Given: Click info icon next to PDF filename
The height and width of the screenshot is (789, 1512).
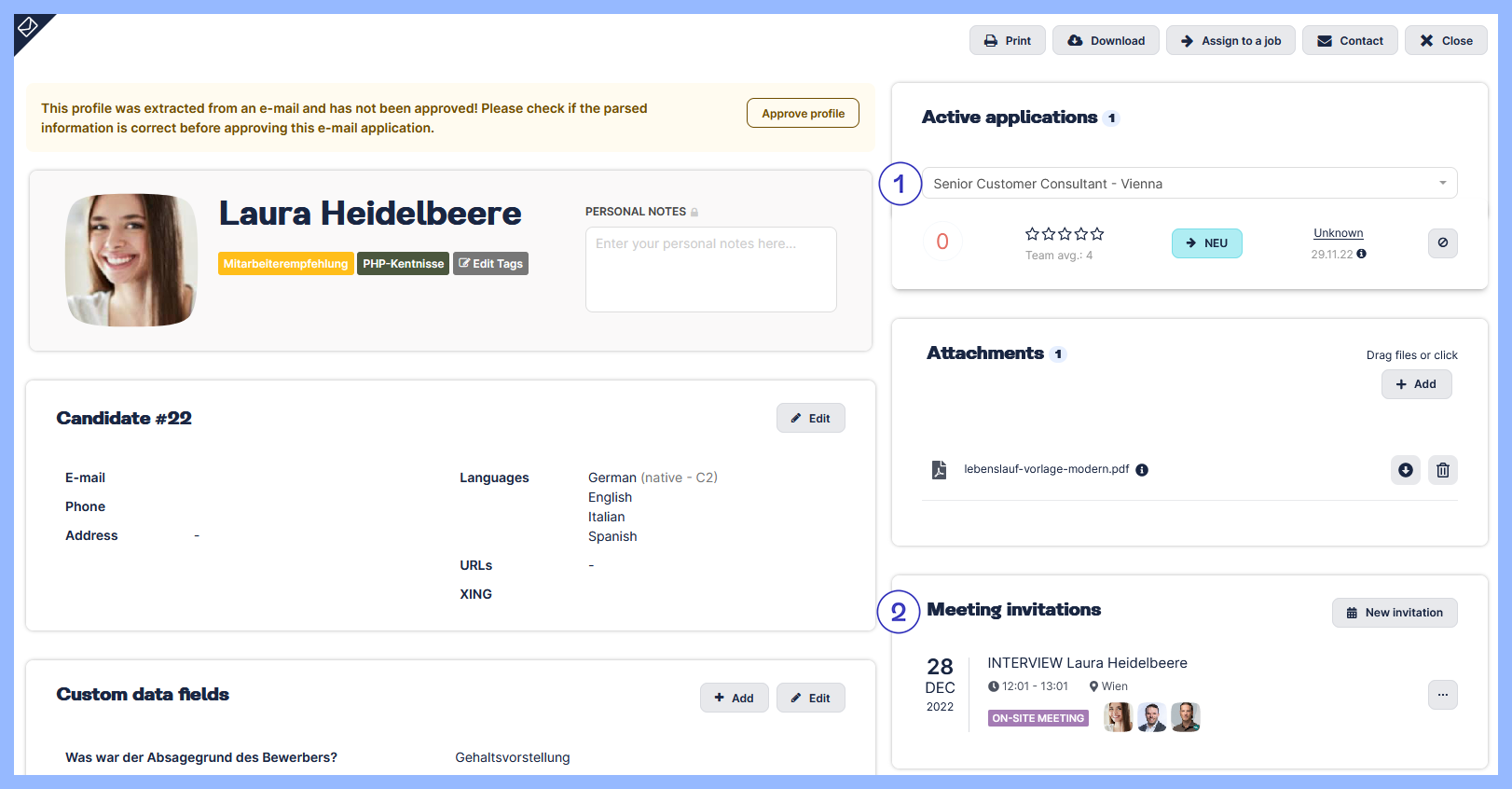Looking at the screenshot, I should 1142,470.
